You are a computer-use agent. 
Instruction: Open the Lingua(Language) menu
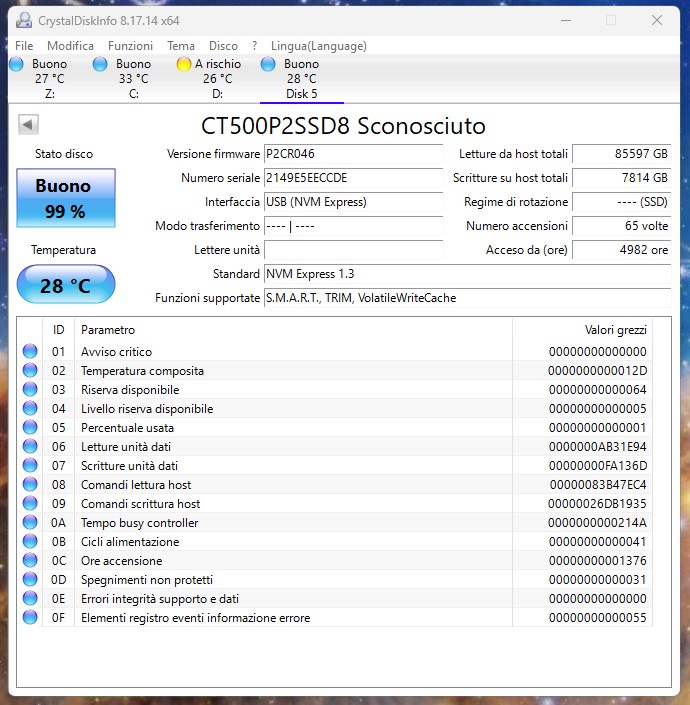[x=319, y=46]
